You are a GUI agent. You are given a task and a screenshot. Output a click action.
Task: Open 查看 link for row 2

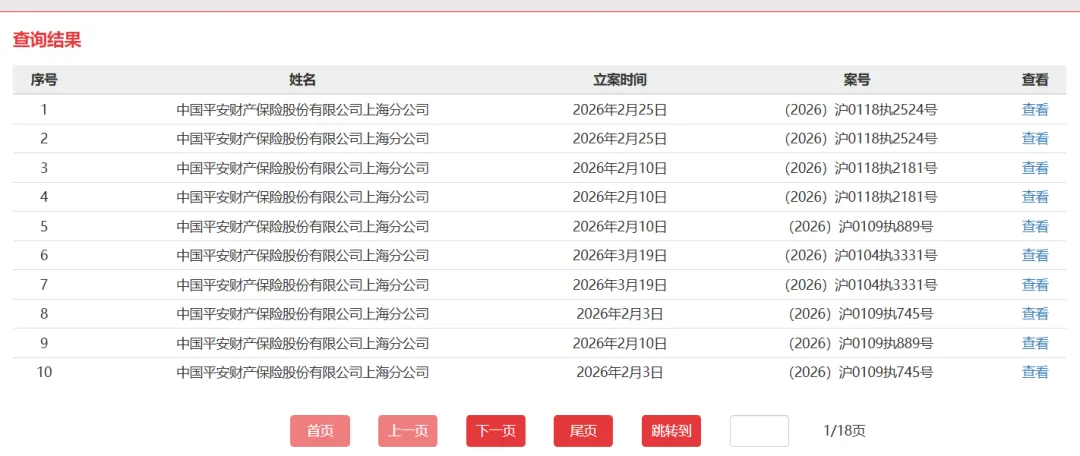pos(1035,139)
